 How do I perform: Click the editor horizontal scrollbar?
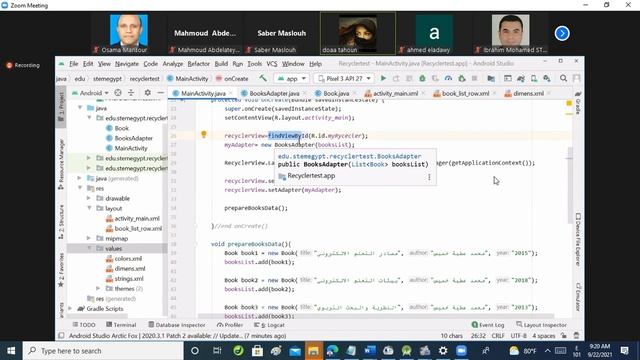click(x=376, y=316)
